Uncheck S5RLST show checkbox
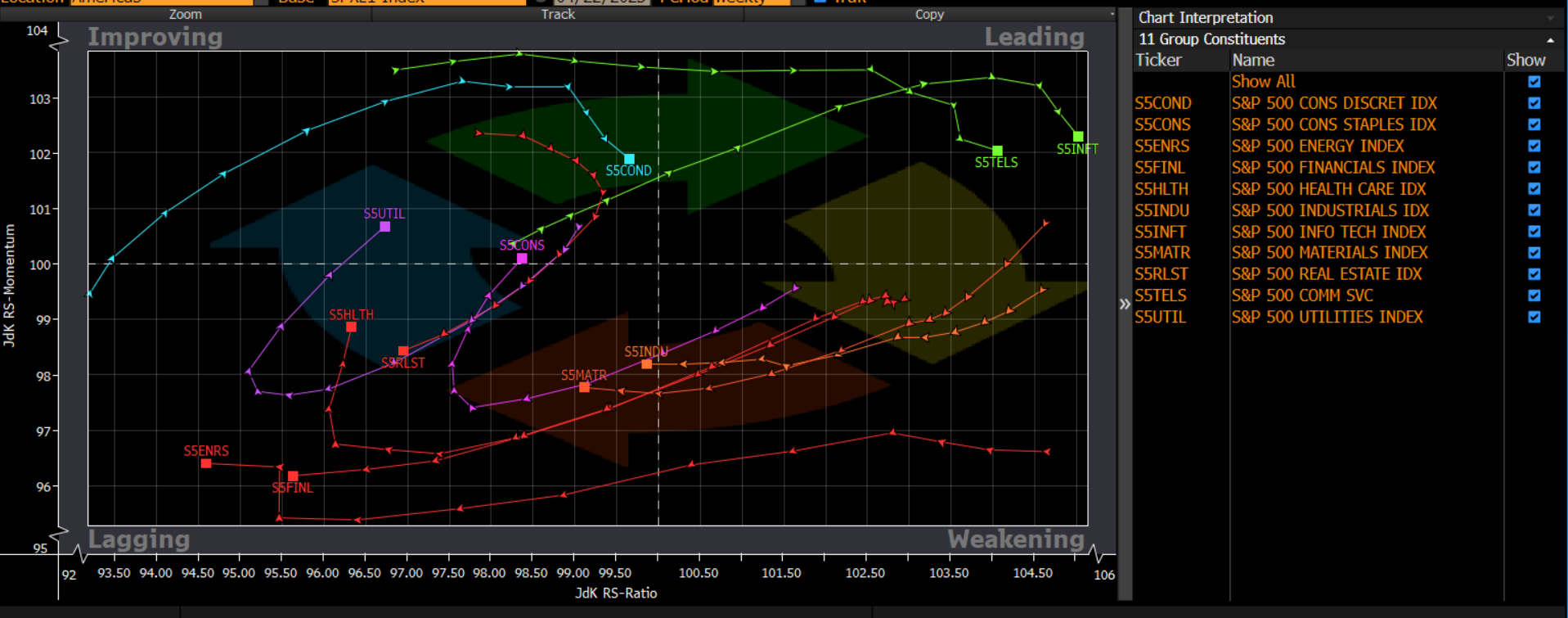The width and height of the screenshot is (1568, 618). click(x=1534, y=274)
